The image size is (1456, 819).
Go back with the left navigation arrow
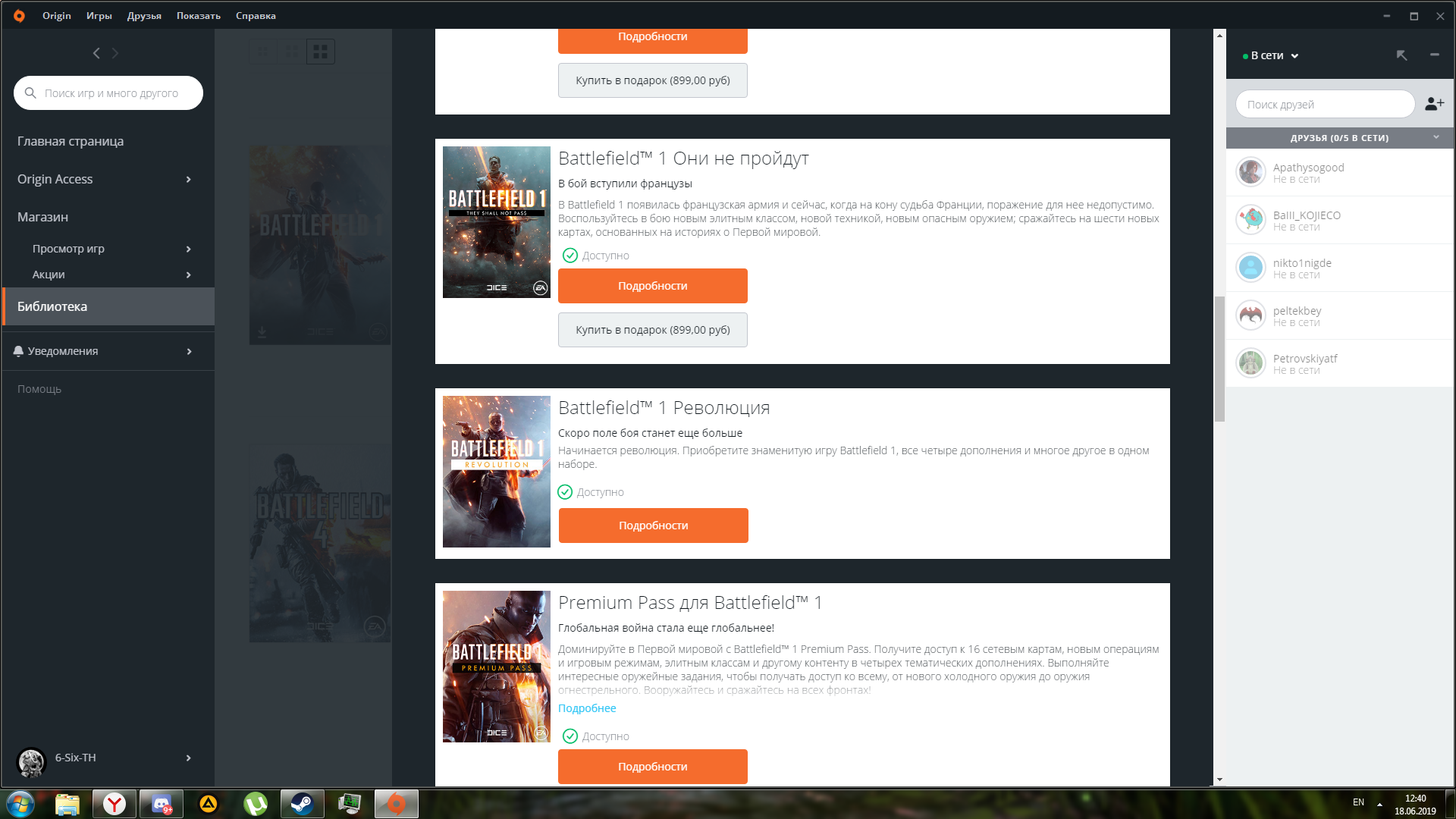coord(96,53)
